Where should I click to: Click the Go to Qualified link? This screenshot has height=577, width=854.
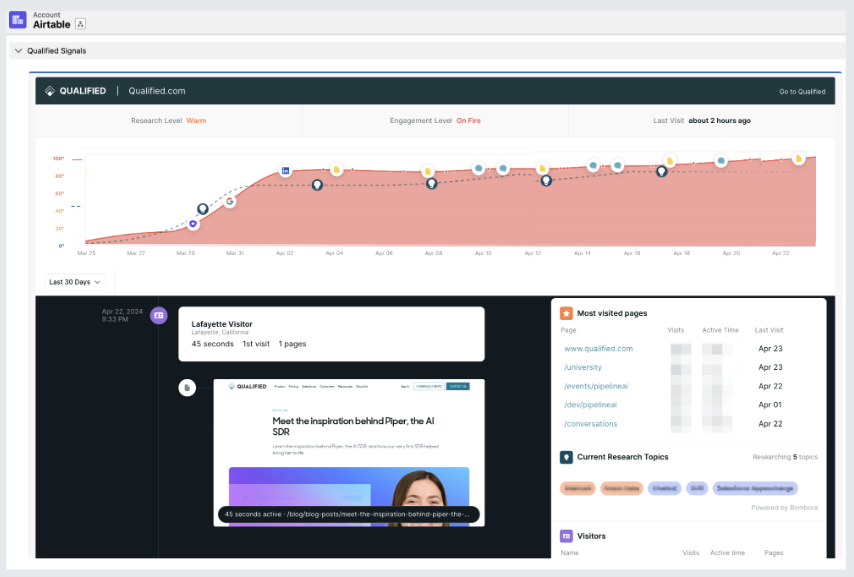(x=802, y=92)
